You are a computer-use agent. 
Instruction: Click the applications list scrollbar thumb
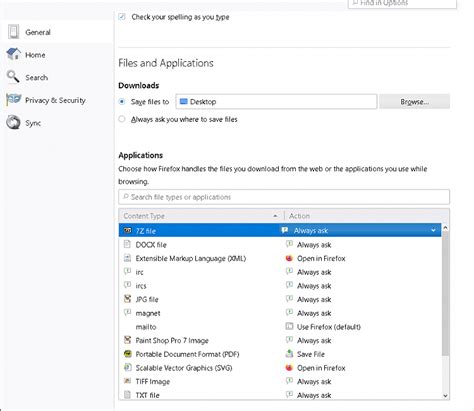(x=445, y=294)
